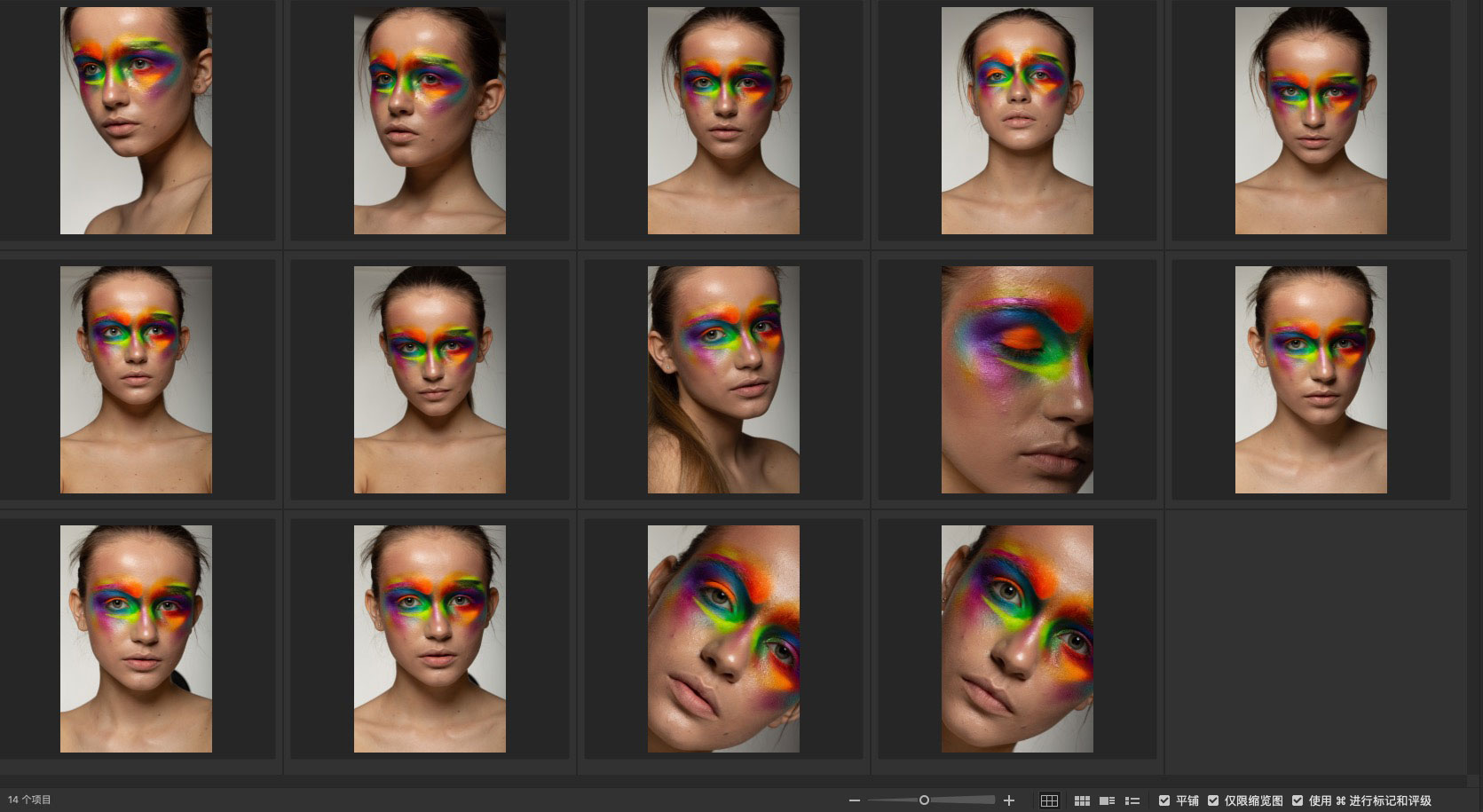
Task: Select the first thumbnail in middle row
Action: tap(136, 380)
